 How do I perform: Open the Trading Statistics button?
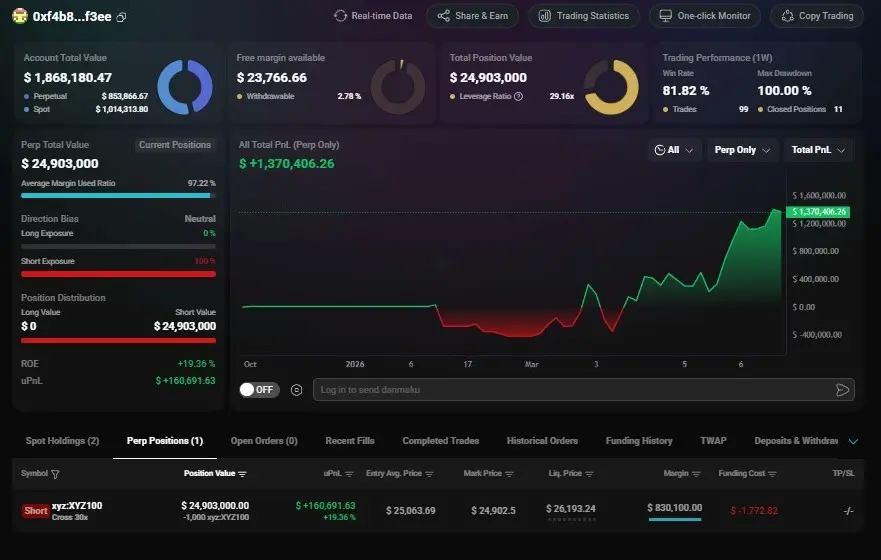(x=584, y=16)
